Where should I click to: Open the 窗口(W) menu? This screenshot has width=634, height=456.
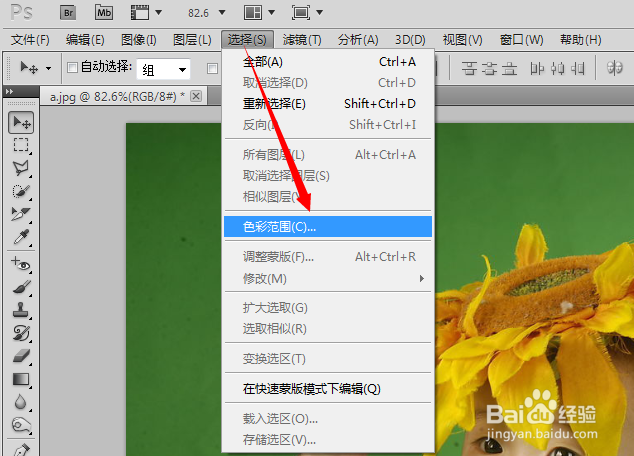[521, 40]
